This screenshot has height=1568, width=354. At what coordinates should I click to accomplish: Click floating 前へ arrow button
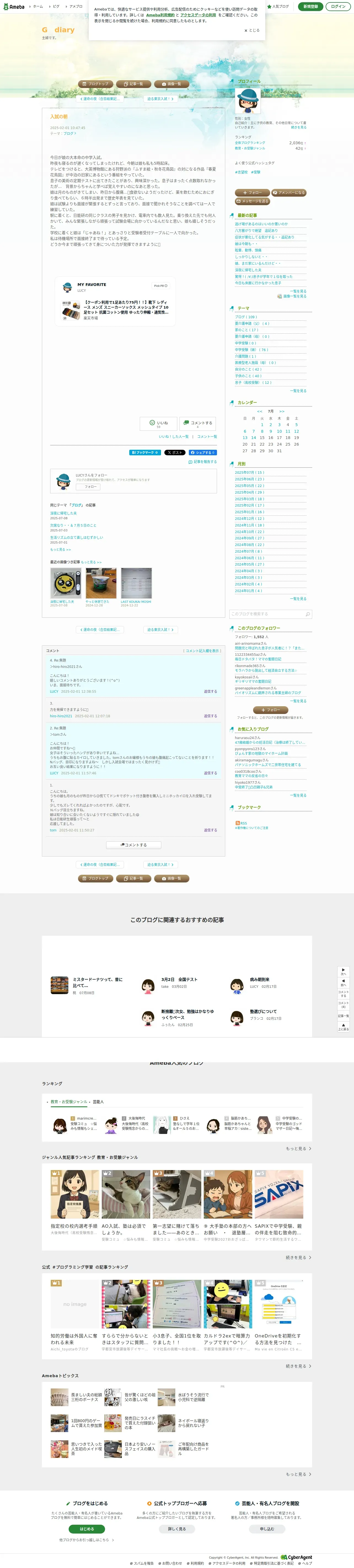click(x=343, y=983)
